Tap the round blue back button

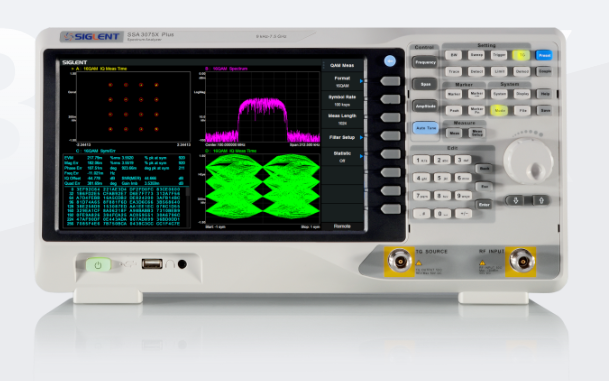(x=390, y=61)
